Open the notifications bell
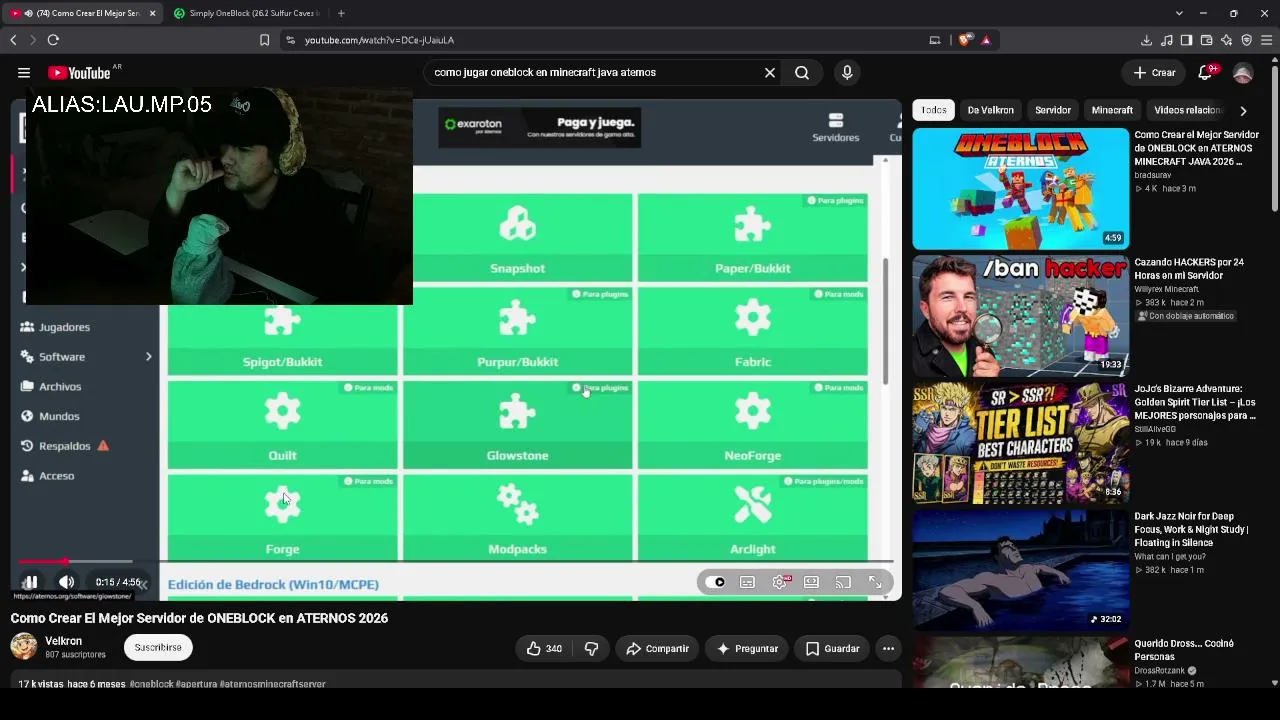 (x=1205, y=73)
